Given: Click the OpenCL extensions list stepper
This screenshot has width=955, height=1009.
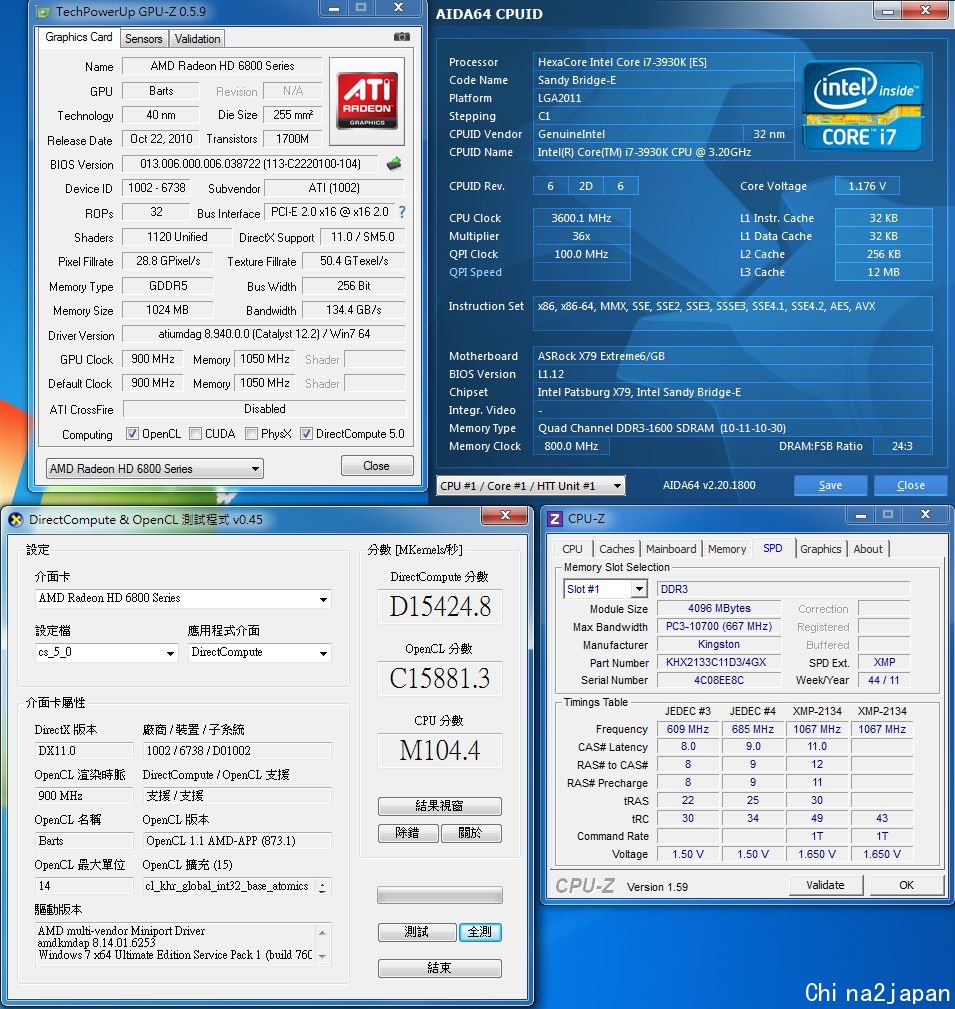Looking at the screenshot, I should pyautogui.click(x=322, y=887).
